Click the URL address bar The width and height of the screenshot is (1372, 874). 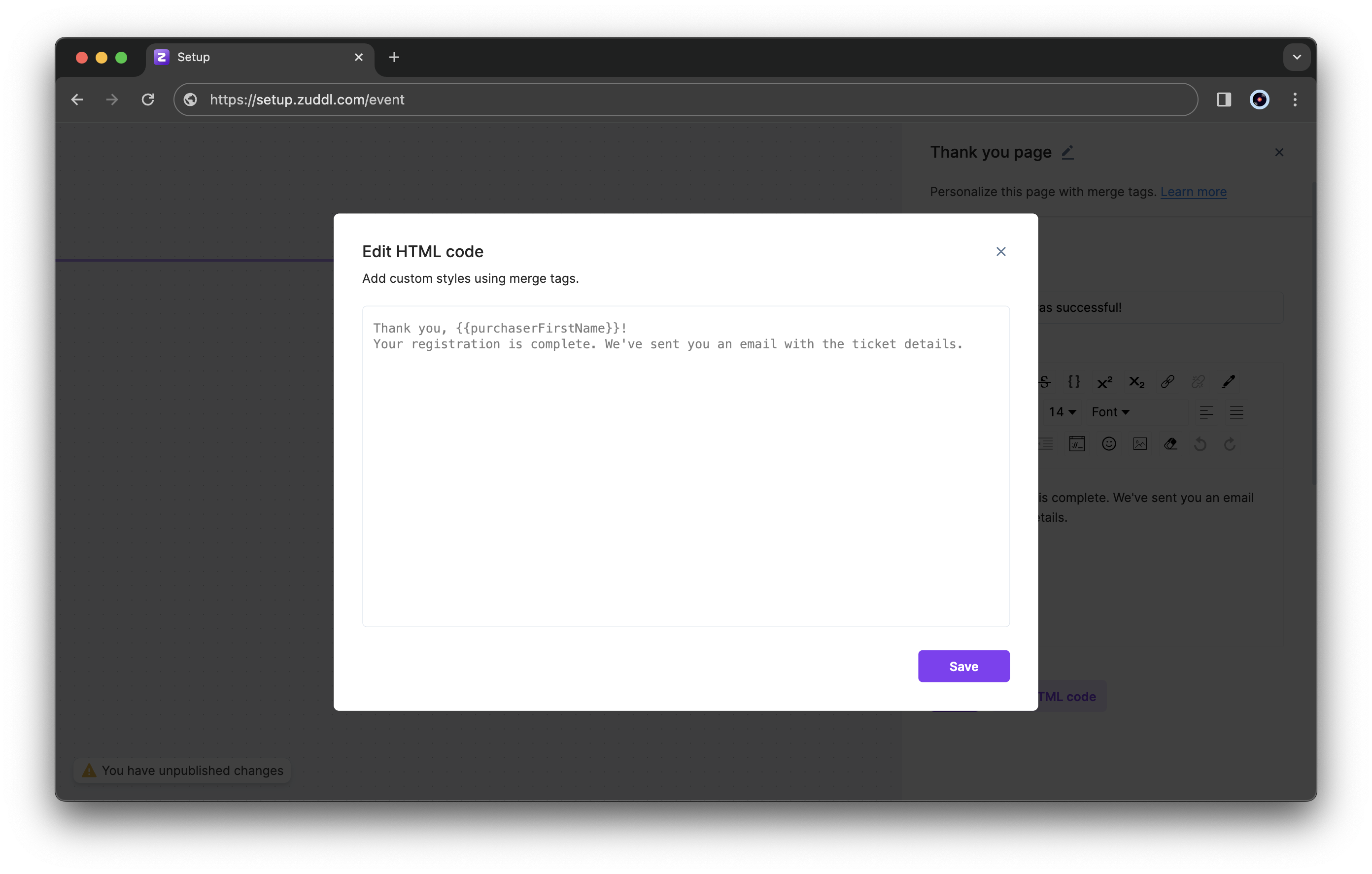[686, 100]
